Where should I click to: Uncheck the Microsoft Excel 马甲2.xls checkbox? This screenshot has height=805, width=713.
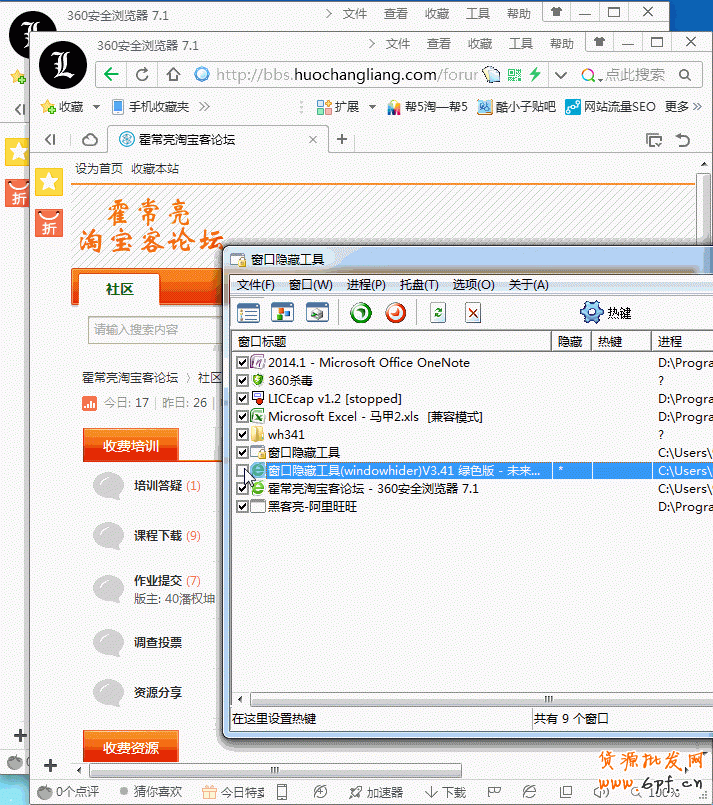coord(242,416)
